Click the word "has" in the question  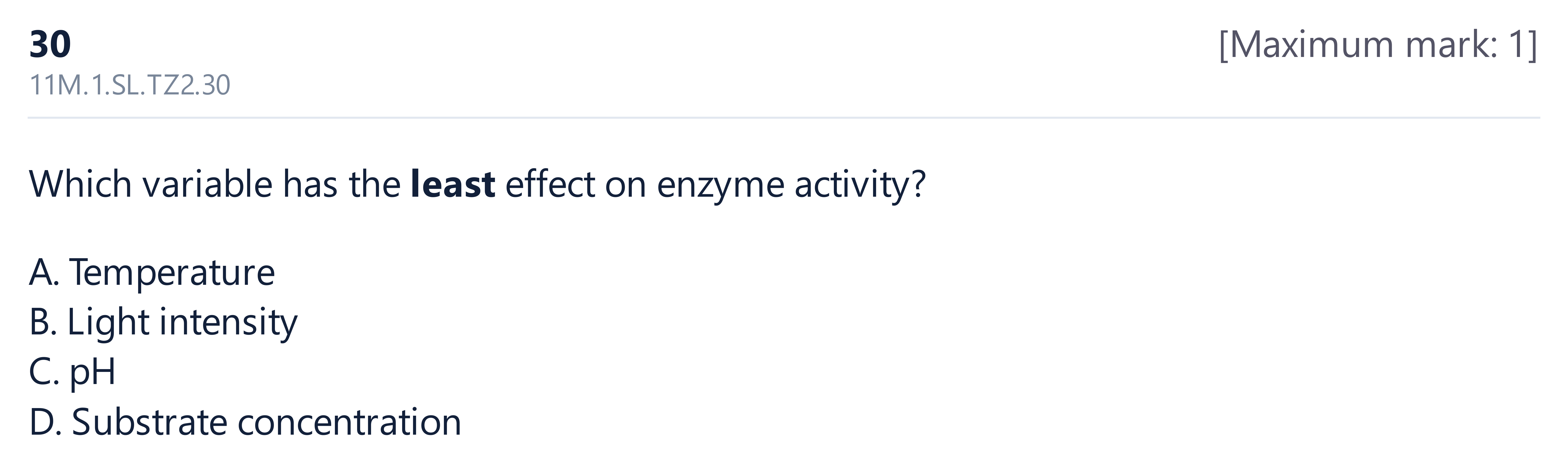click(x=310, y=184)
